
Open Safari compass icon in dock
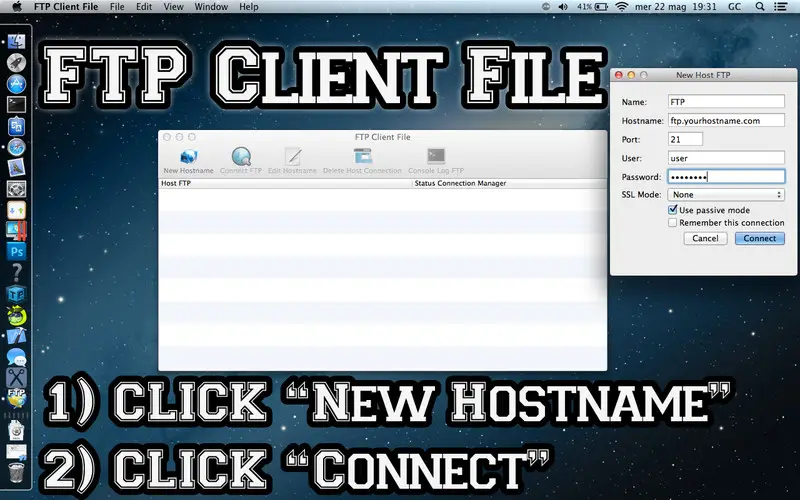(16, 147)
